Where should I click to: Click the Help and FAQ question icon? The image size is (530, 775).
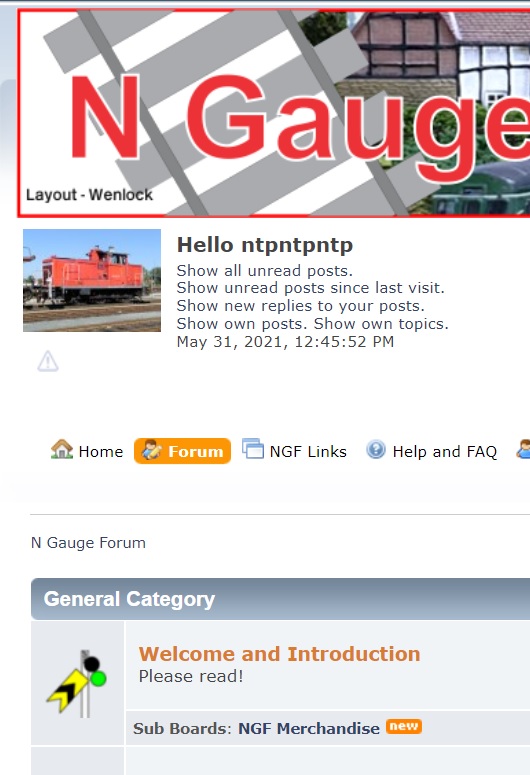click(x=376, y=450)
